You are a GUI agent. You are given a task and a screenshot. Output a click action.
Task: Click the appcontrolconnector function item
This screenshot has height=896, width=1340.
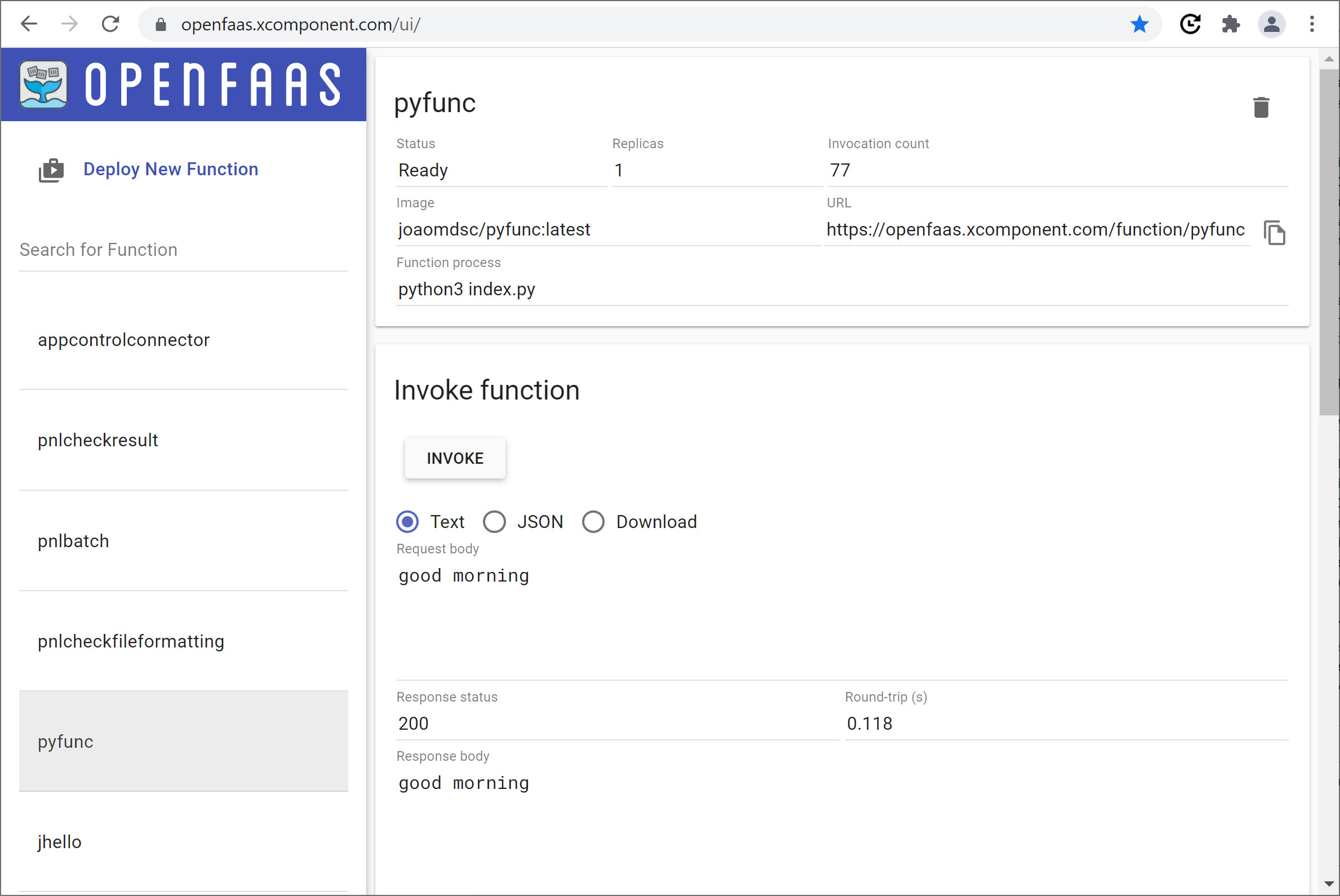(184, 339)
